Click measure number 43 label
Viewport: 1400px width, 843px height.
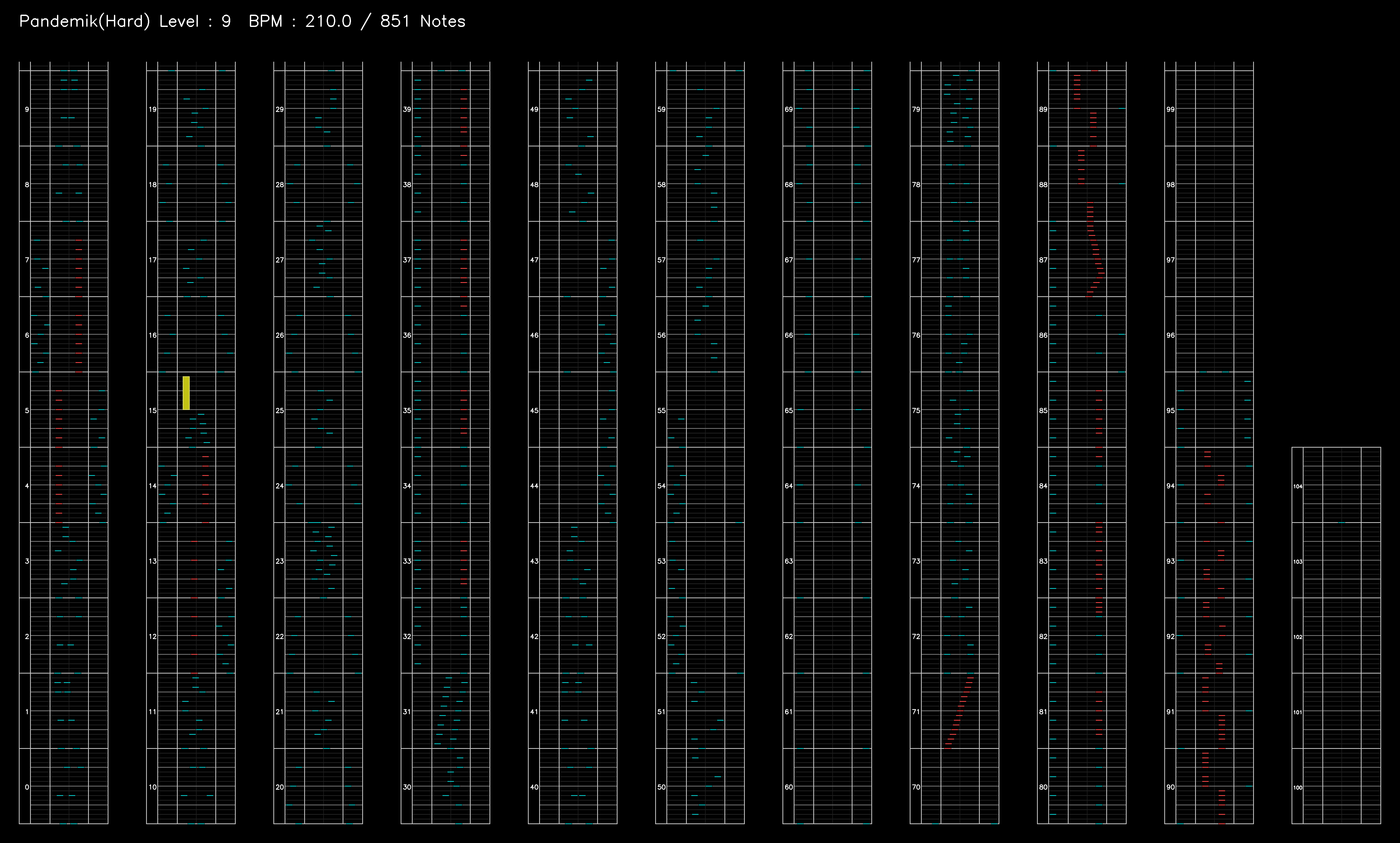[x=534, y=561]
